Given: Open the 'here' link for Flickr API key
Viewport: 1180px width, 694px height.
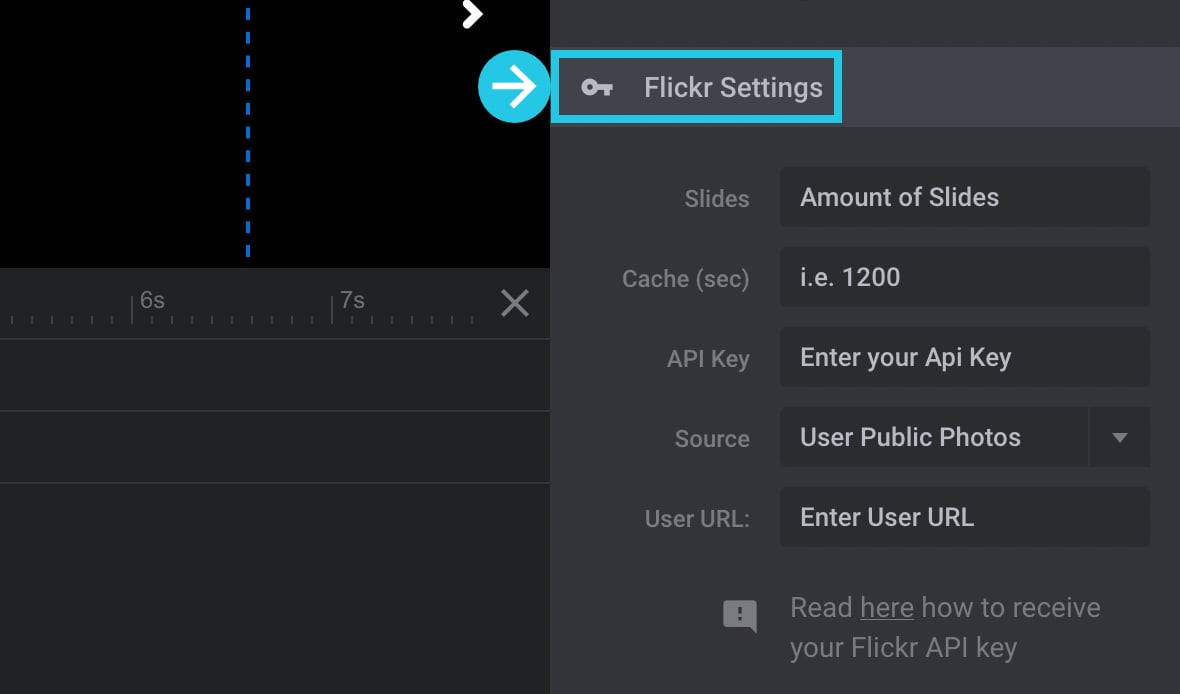Looking at the screenshot, I should (887, 607).
